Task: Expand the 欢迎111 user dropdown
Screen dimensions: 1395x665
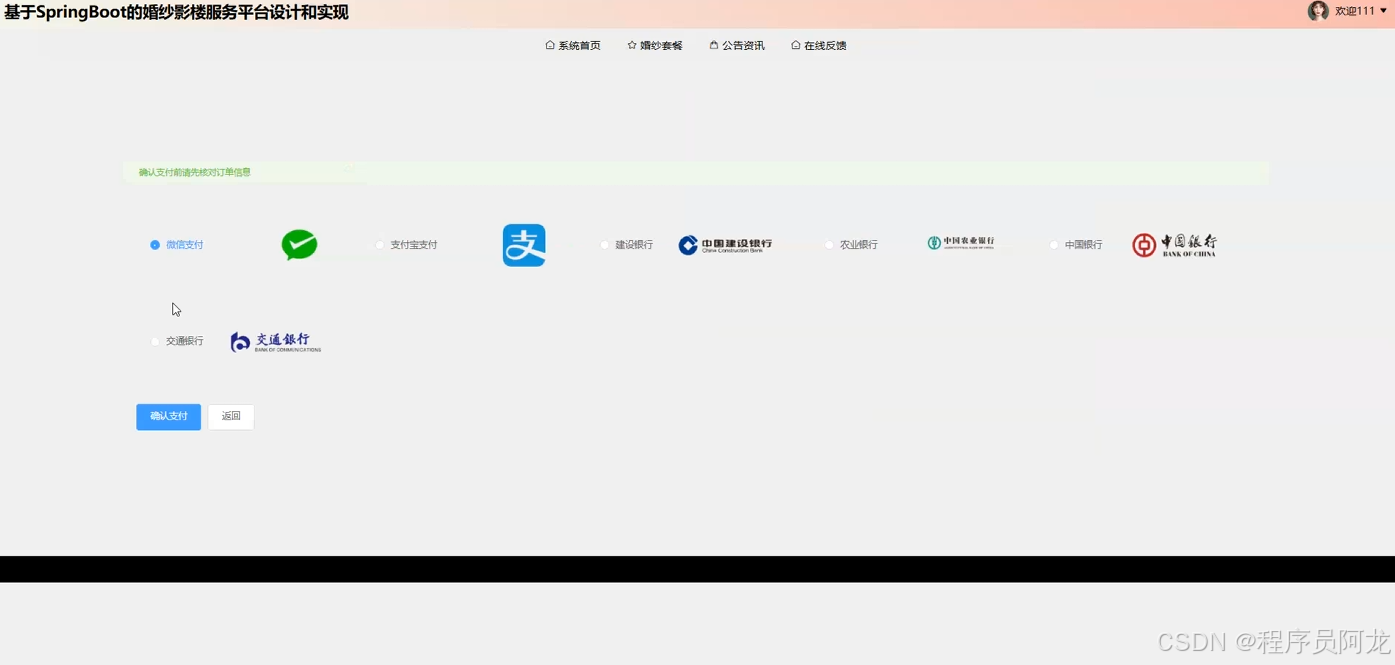Action: click(x=1361, y=11)
